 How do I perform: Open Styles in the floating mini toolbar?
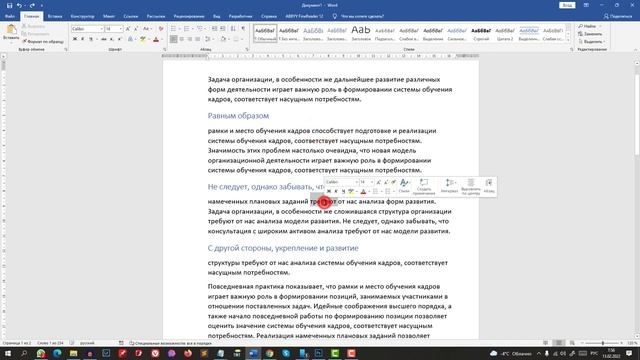point(404,186)
